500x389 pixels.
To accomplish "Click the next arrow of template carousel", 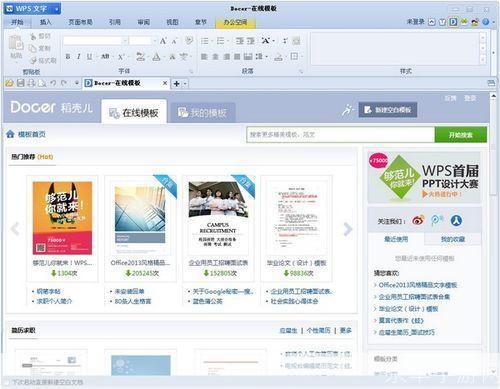I will (x=348, y=229).
